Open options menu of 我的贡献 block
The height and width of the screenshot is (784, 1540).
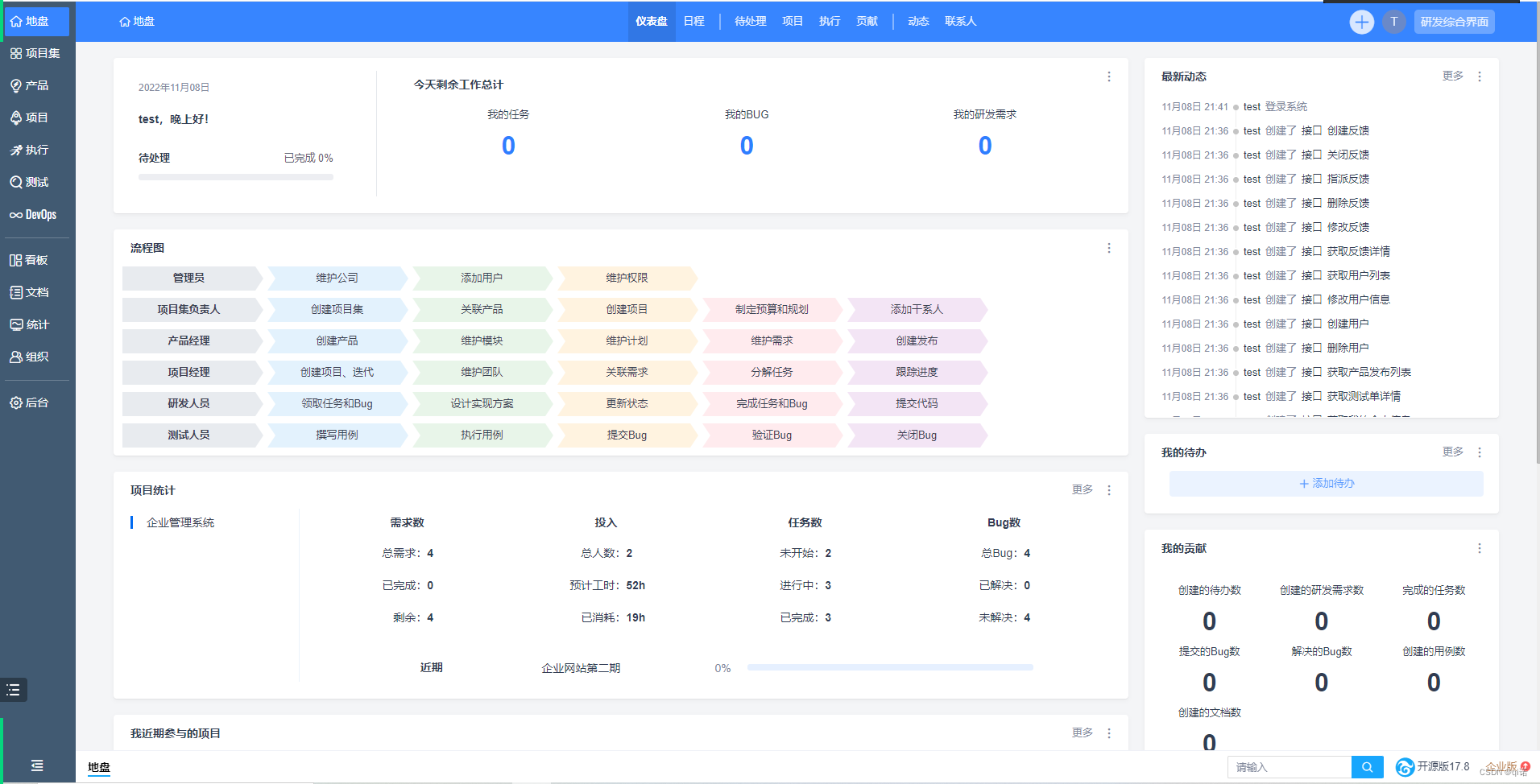coord(1480,548)
